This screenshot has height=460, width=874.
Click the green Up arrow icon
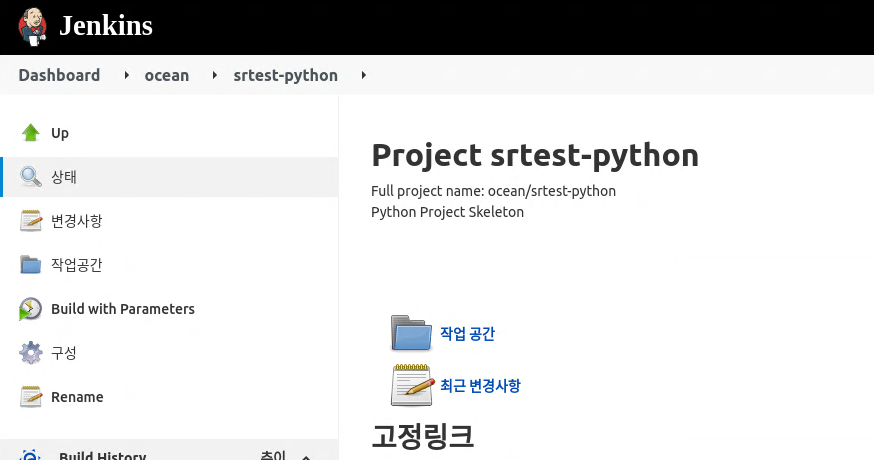(31, 133)
